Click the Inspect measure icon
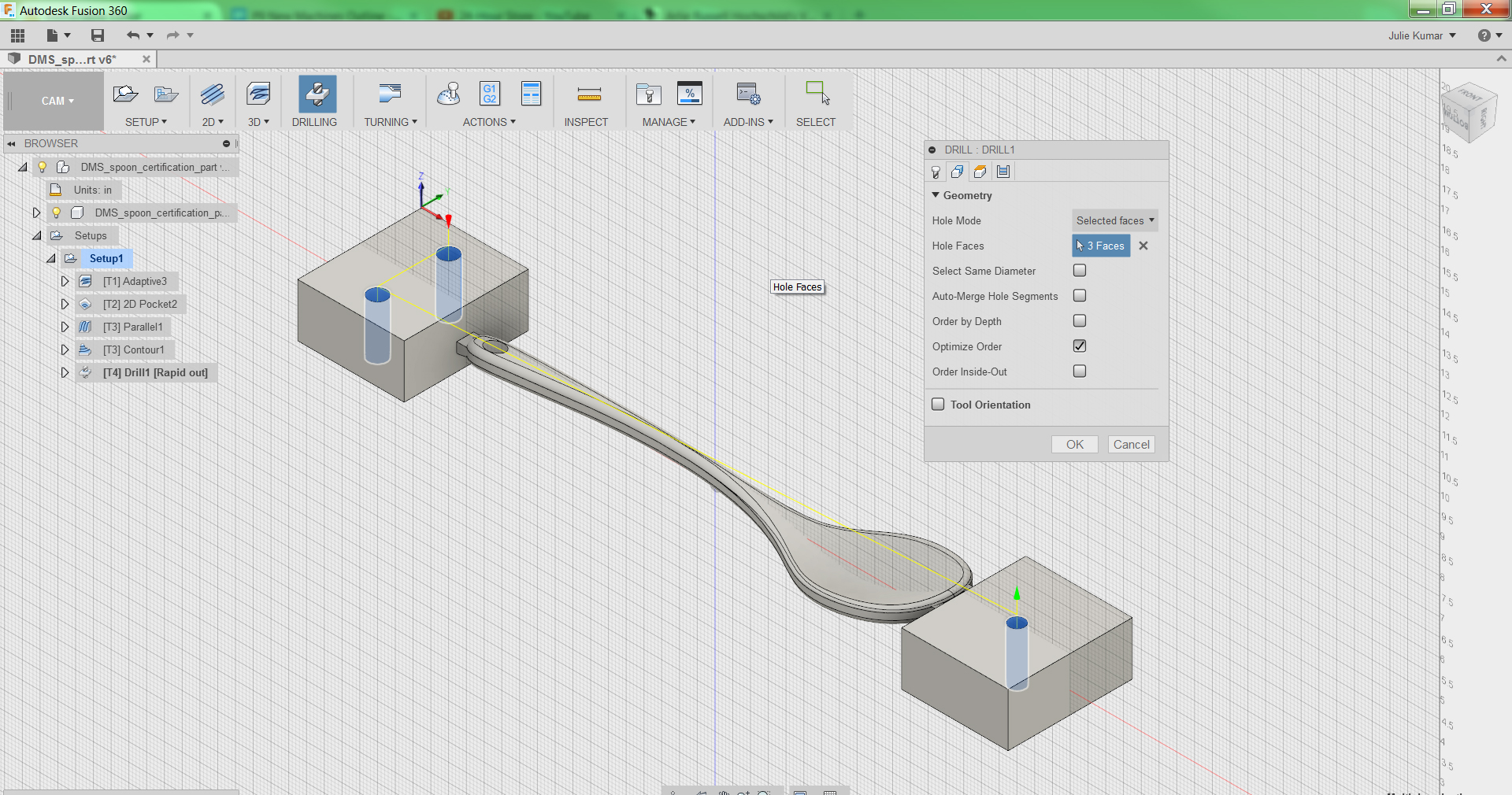 [x=589, y=95]
